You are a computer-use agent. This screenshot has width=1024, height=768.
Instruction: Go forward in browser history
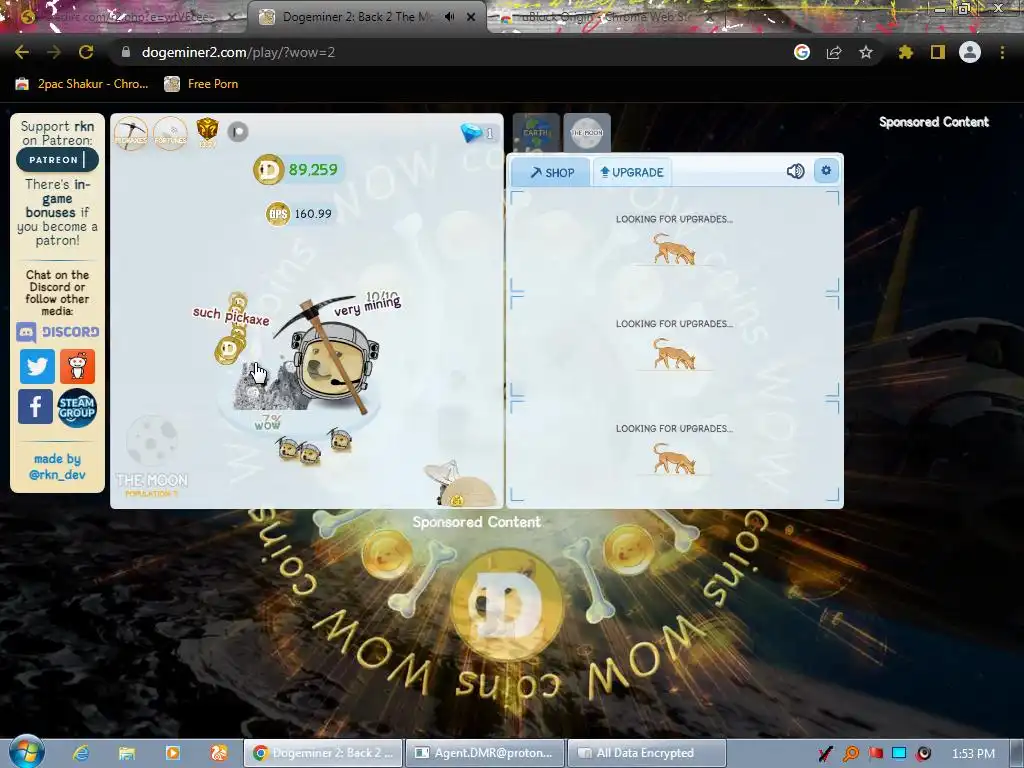tap(54, 52)
